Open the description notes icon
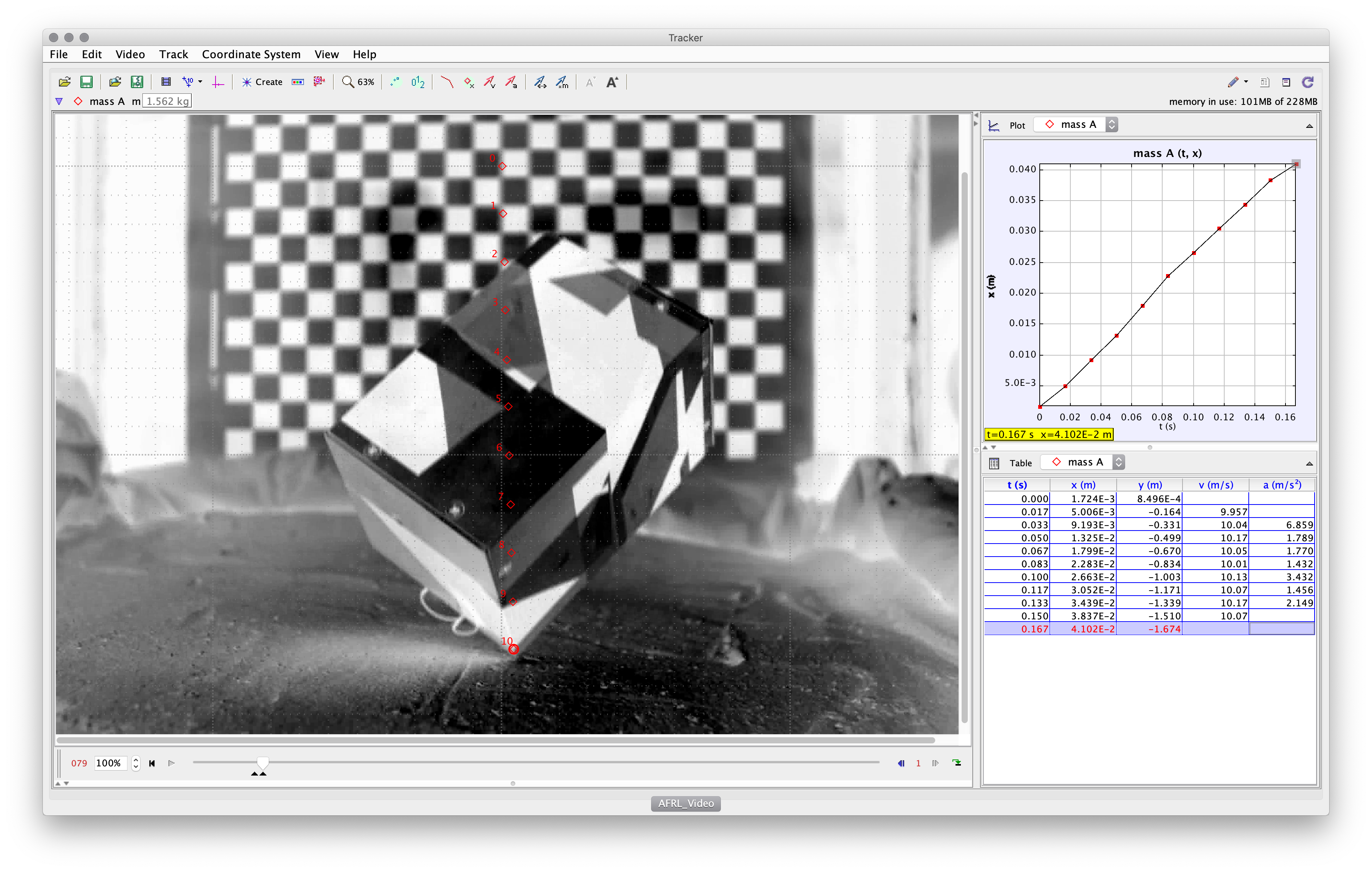The image size is (1372, 872). click(1287, 82)
